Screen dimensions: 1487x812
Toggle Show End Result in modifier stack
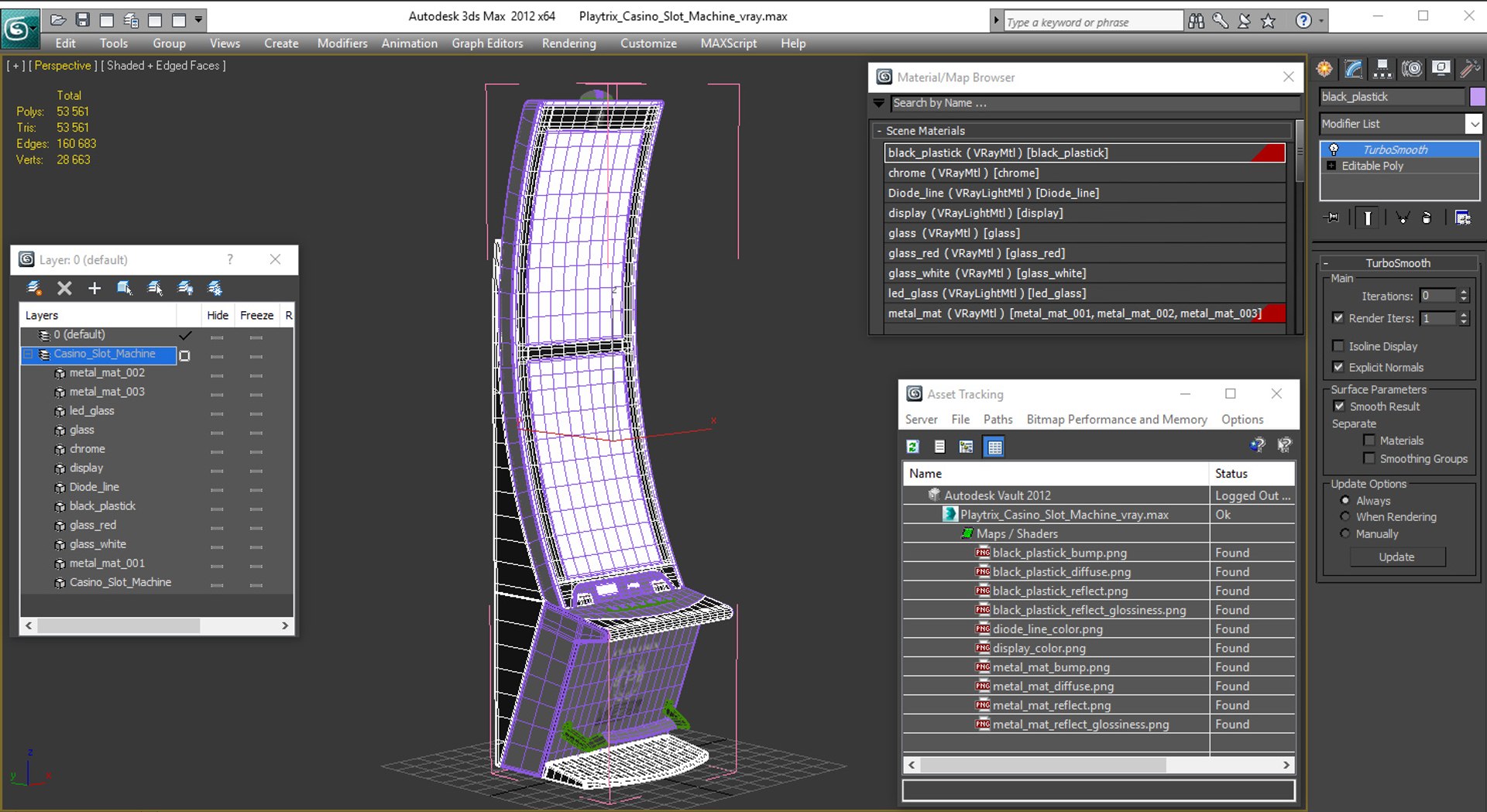pyautogui.click(x=1368, y=218)
